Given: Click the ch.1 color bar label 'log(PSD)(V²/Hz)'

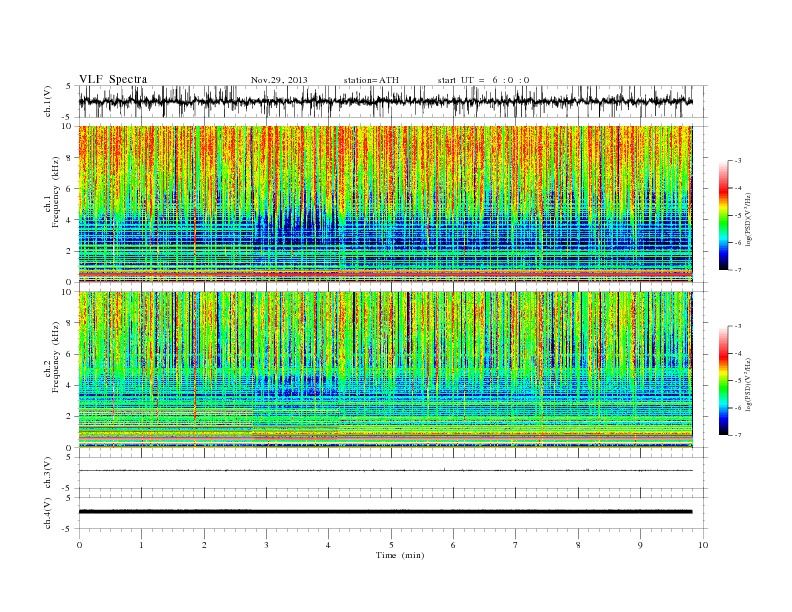Looking at the screenshot, I should point(748,219).
